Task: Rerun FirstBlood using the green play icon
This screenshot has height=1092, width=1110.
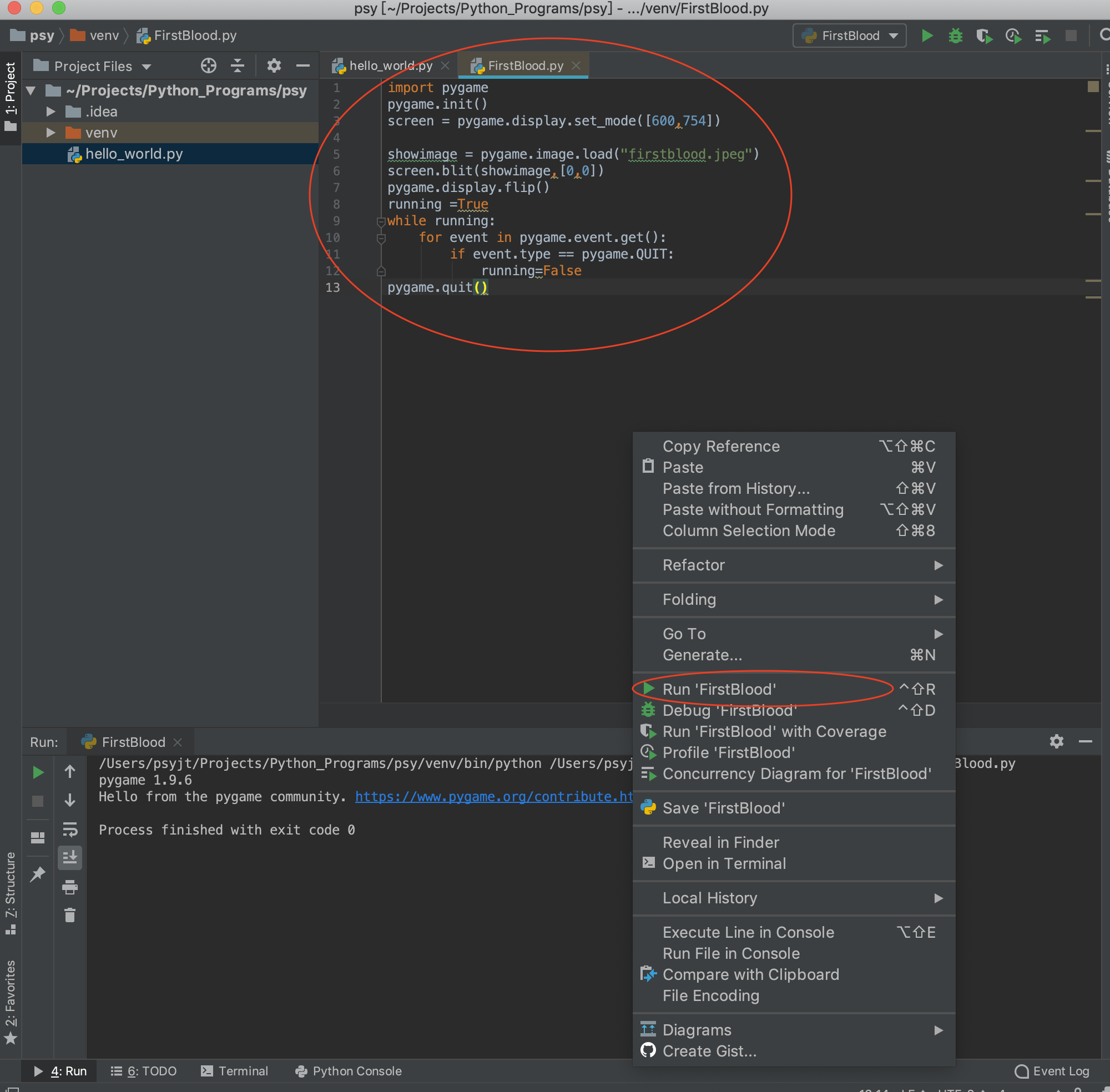Action: (x=38, y=772)
